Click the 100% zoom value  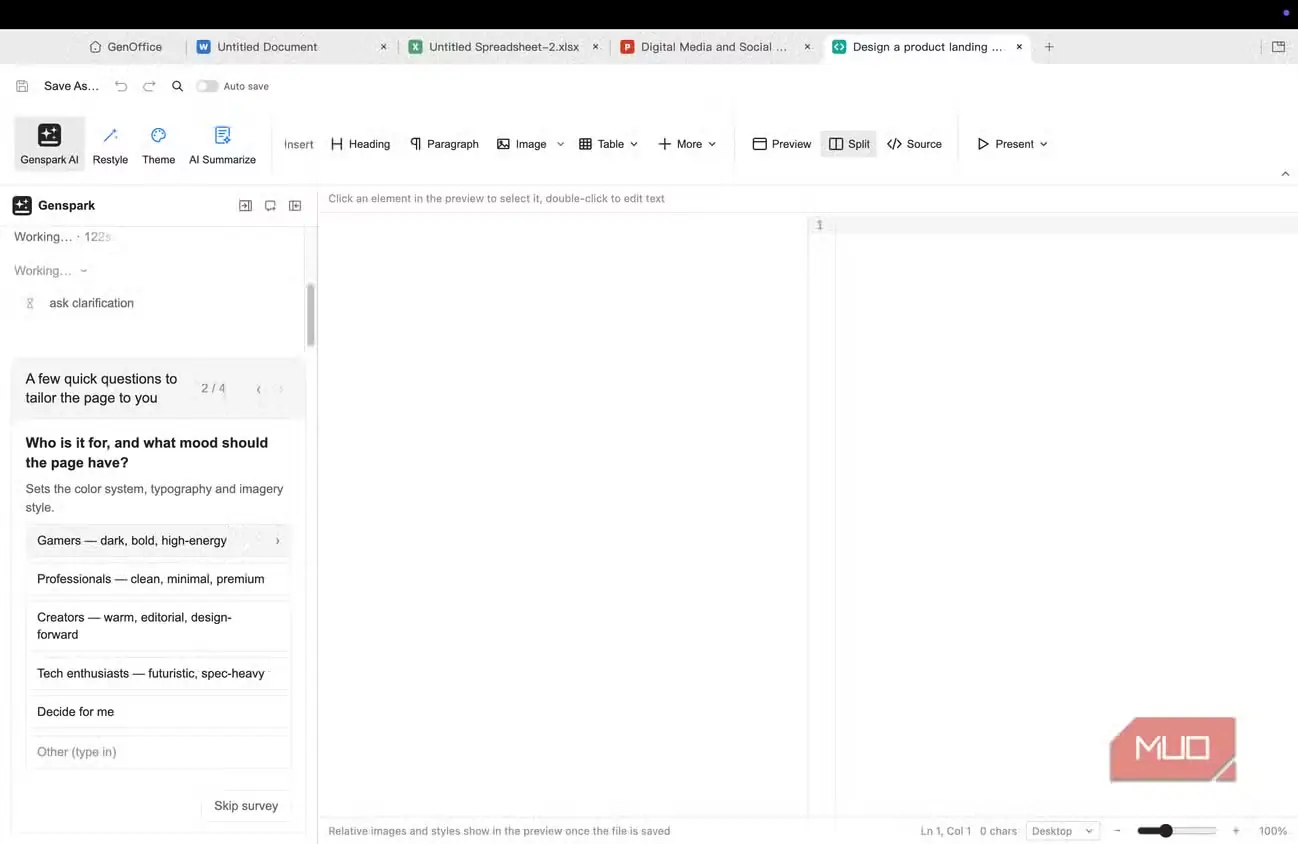pos(1272,831)
